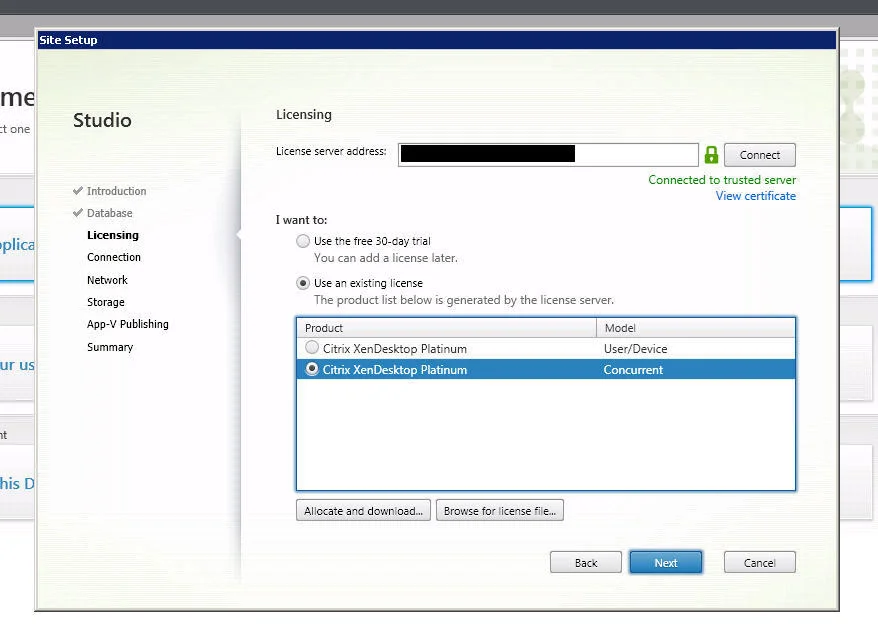
Task: Click the Connect button
Action: coord(759,155)
